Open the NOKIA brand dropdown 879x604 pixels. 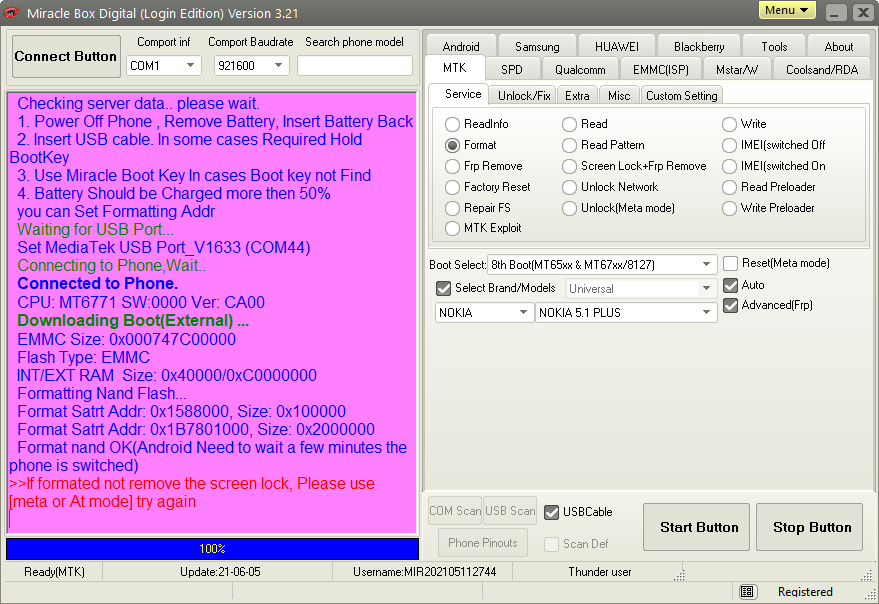(x=483, y=312)
